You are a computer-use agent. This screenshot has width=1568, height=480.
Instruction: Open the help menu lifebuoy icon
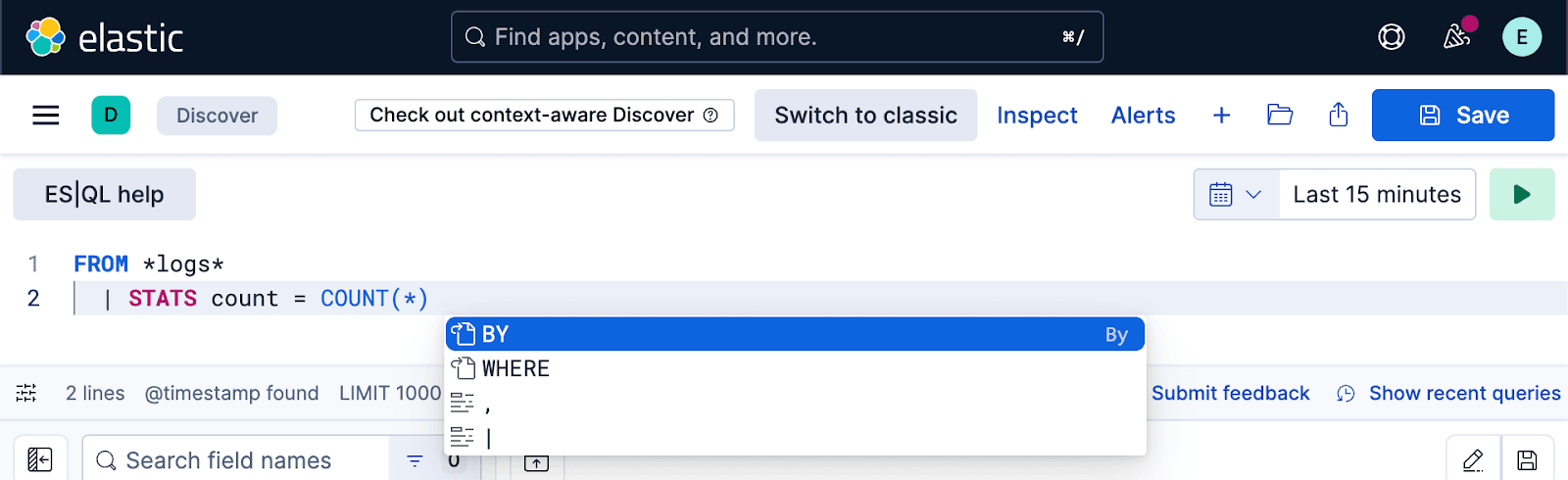(x=1392, y=37)
